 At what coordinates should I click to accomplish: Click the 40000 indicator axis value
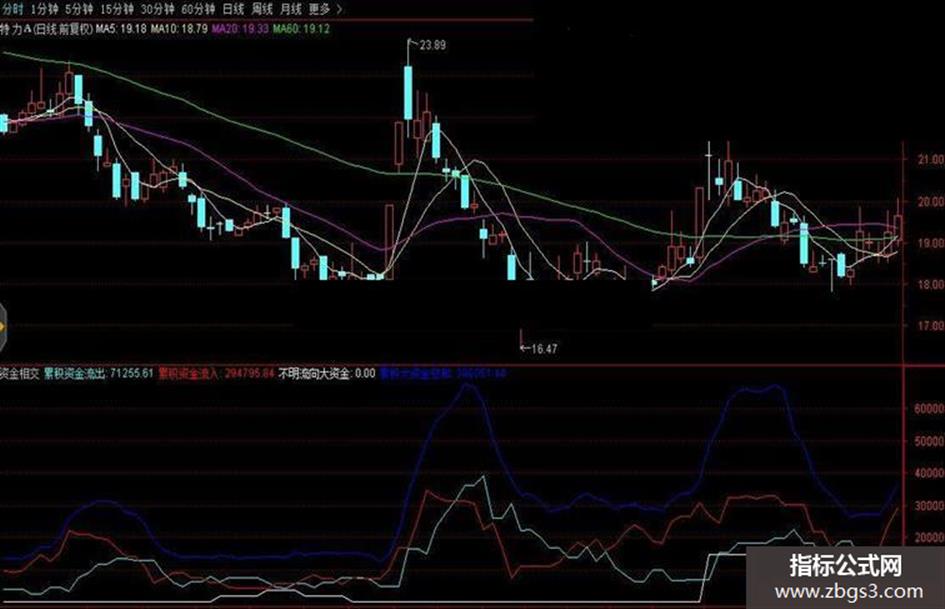pyautogui.click(x=929, y=473)
